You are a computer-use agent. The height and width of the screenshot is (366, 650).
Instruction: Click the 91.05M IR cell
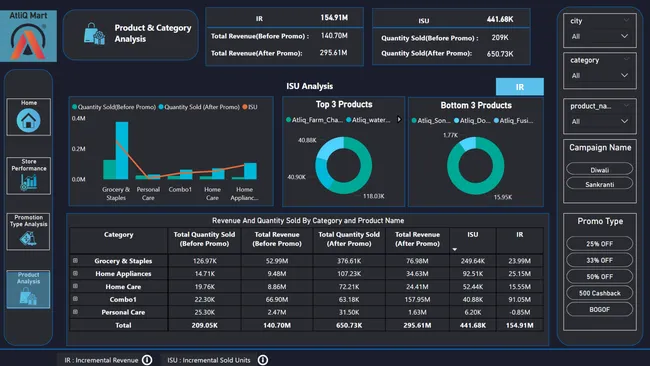[x=520, y=299]
